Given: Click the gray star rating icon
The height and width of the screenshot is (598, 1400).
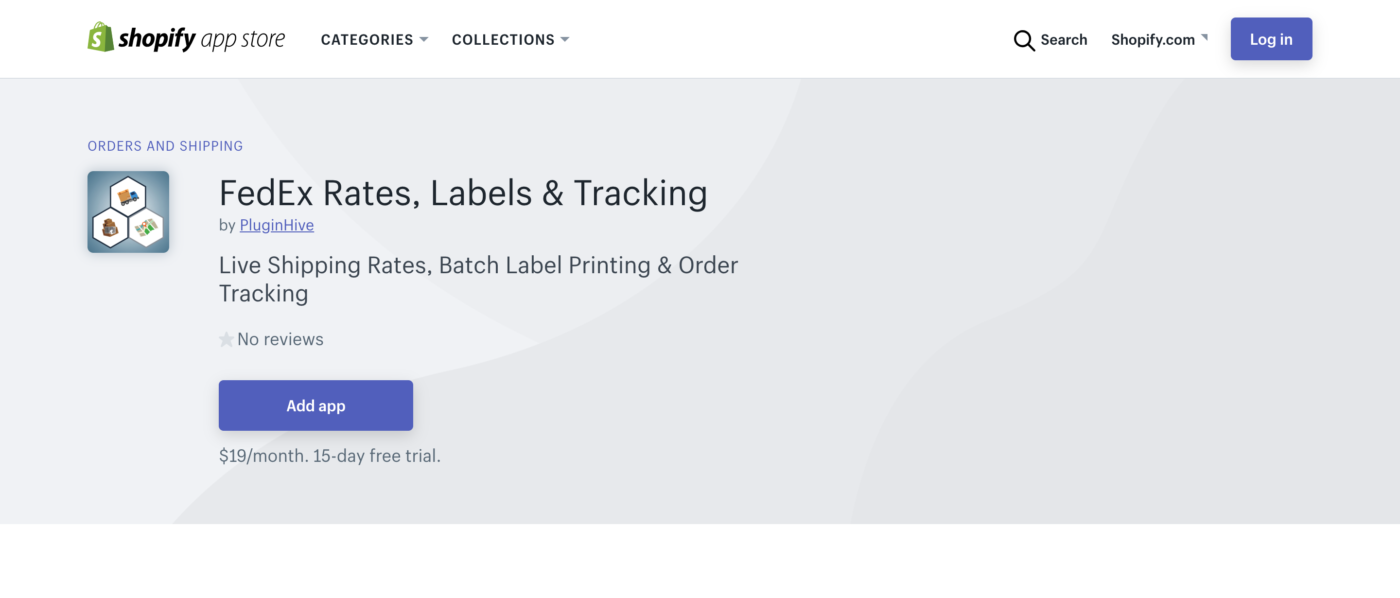Looking at the screenshot, I should pyautogui.click(x=226, y=338).
